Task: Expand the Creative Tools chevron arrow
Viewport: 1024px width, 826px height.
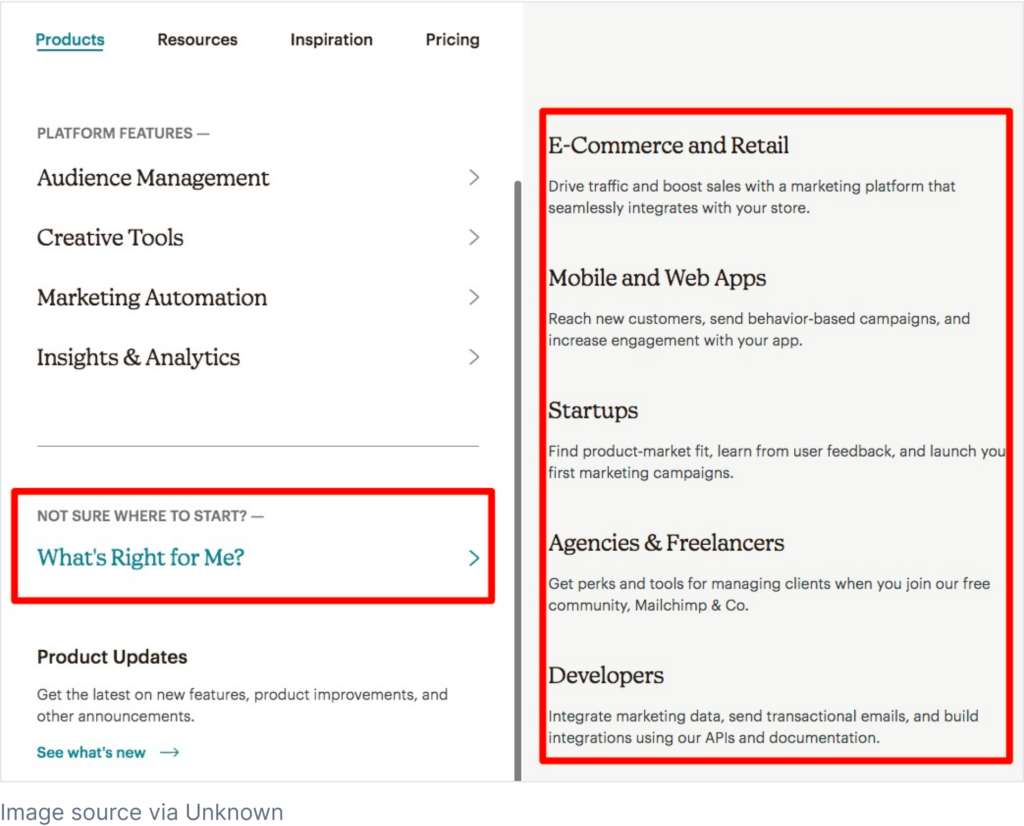Action: (x=474, y=238)
